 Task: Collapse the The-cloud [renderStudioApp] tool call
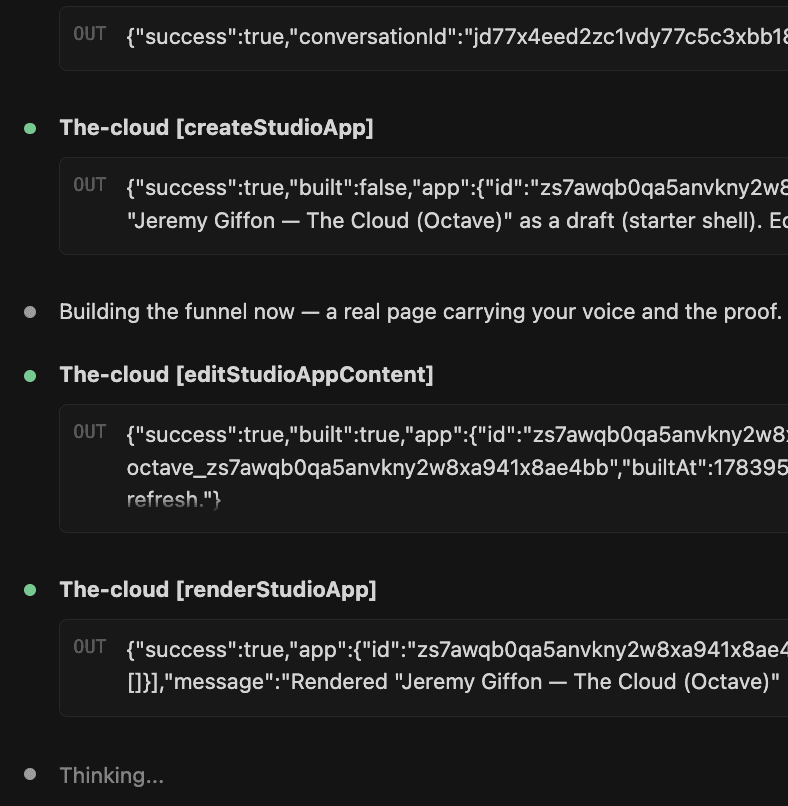218,590
